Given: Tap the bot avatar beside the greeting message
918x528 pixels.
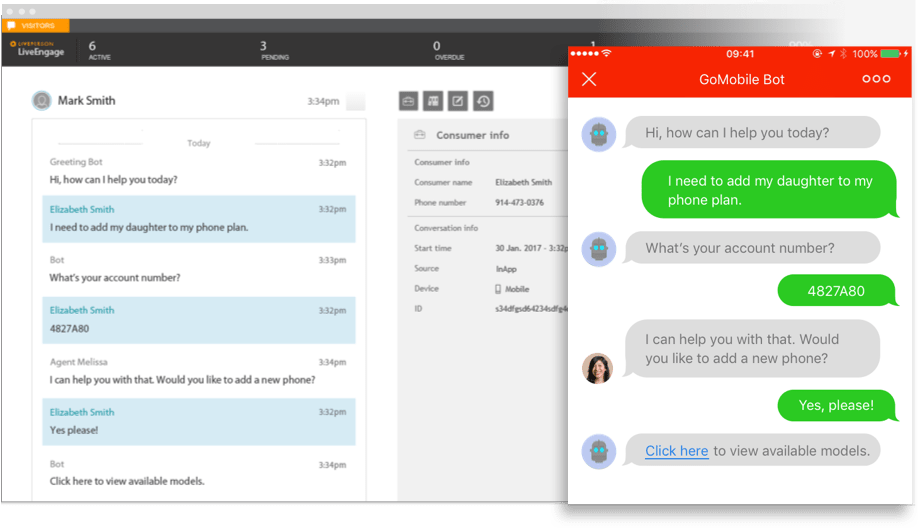Looking at the screenshot, I should click(598, 135).
